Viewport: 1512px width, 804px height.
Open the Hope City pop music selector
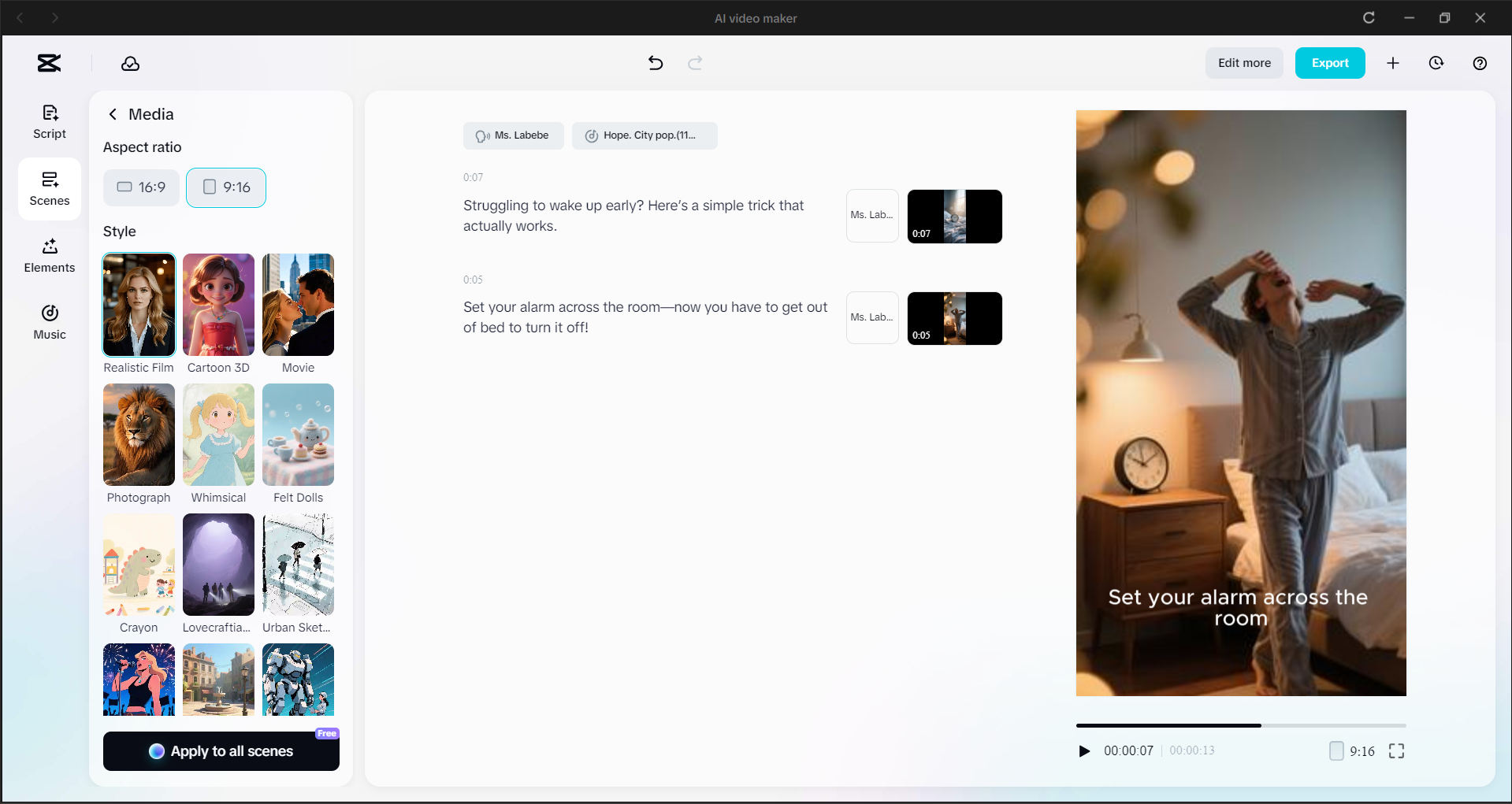(645, 135)
